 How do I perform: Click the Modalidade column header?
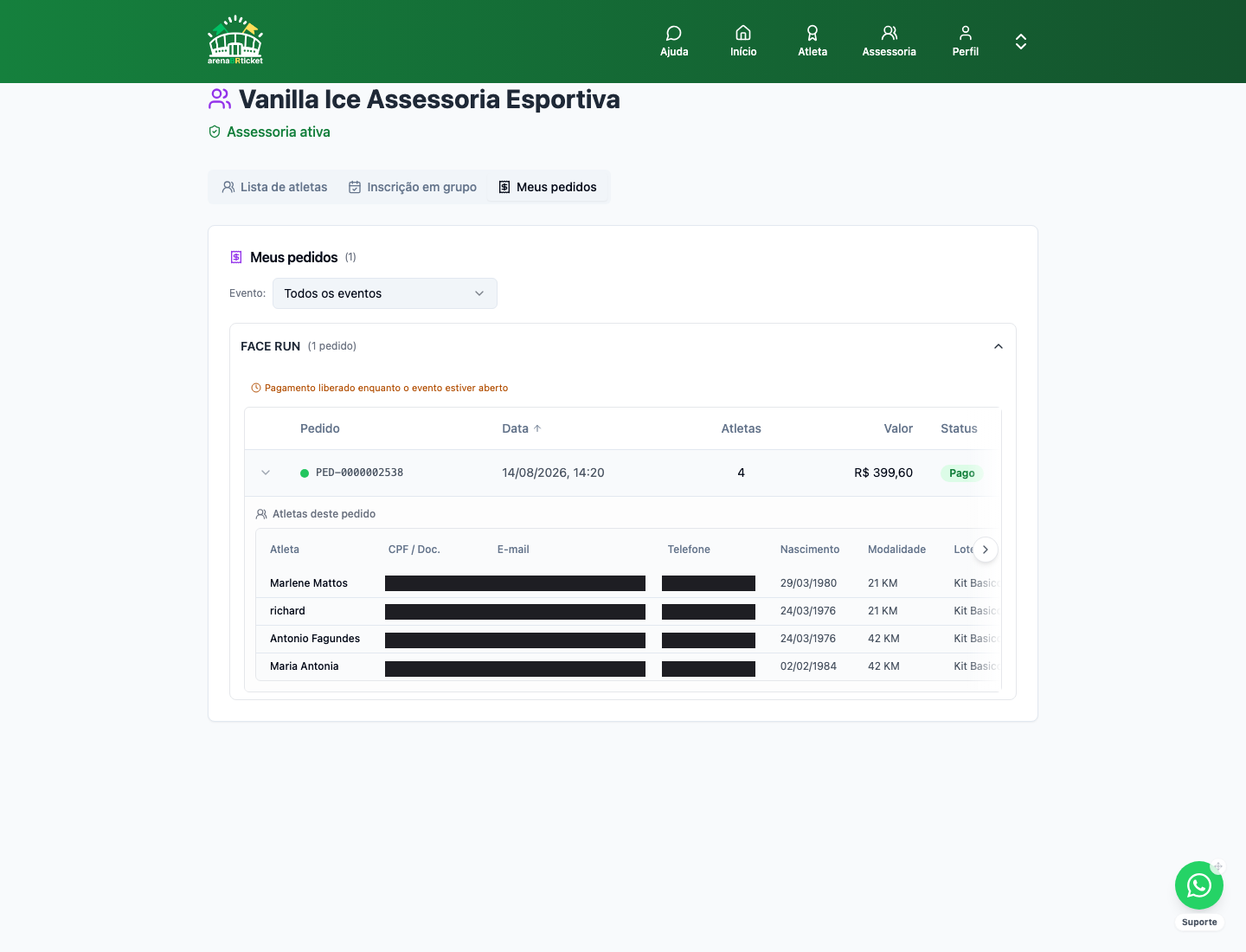tap(896, 550)
